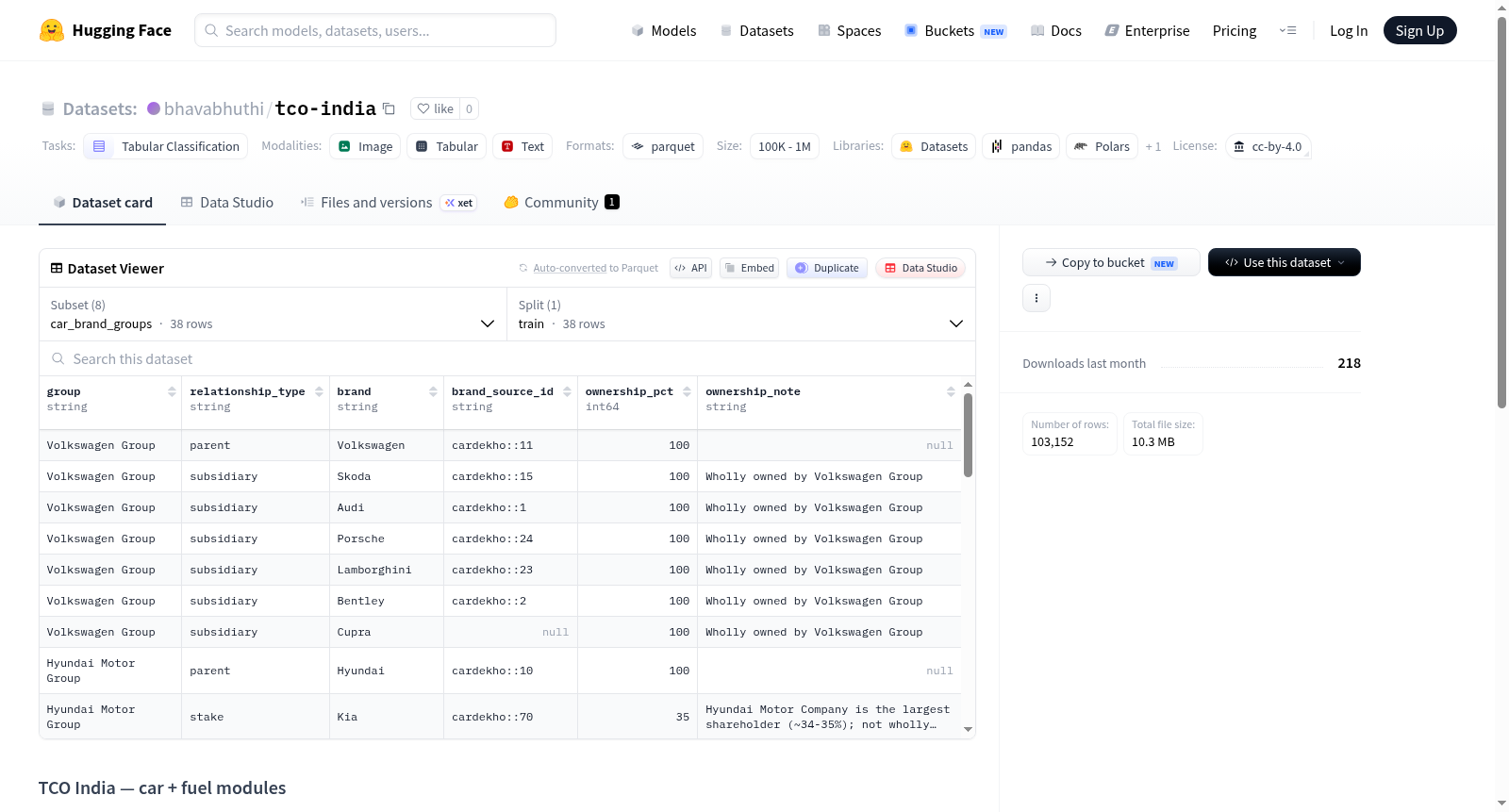Click the heart like button
This screenshot has height=812, width=1509.
click(436, 108)
